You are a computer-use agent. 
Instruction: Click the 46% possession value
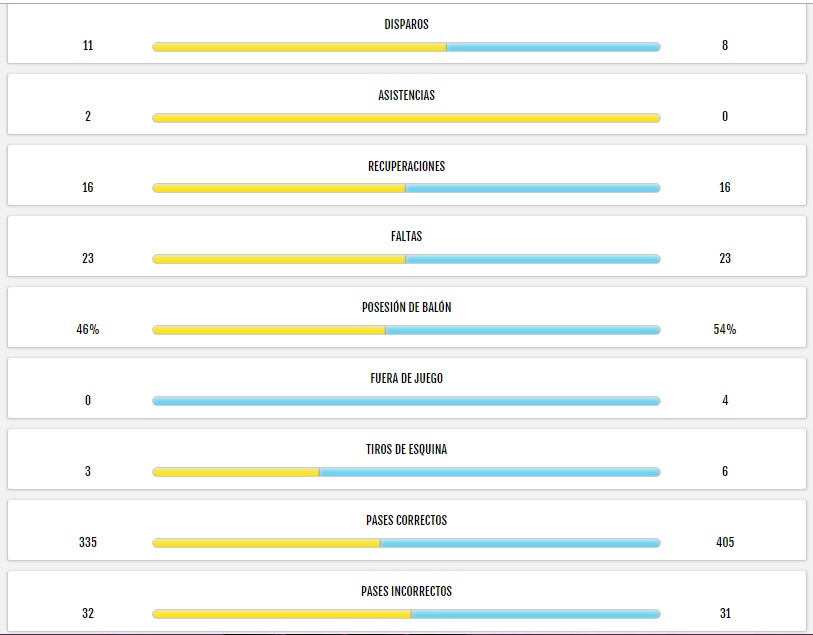coord(88,329)
